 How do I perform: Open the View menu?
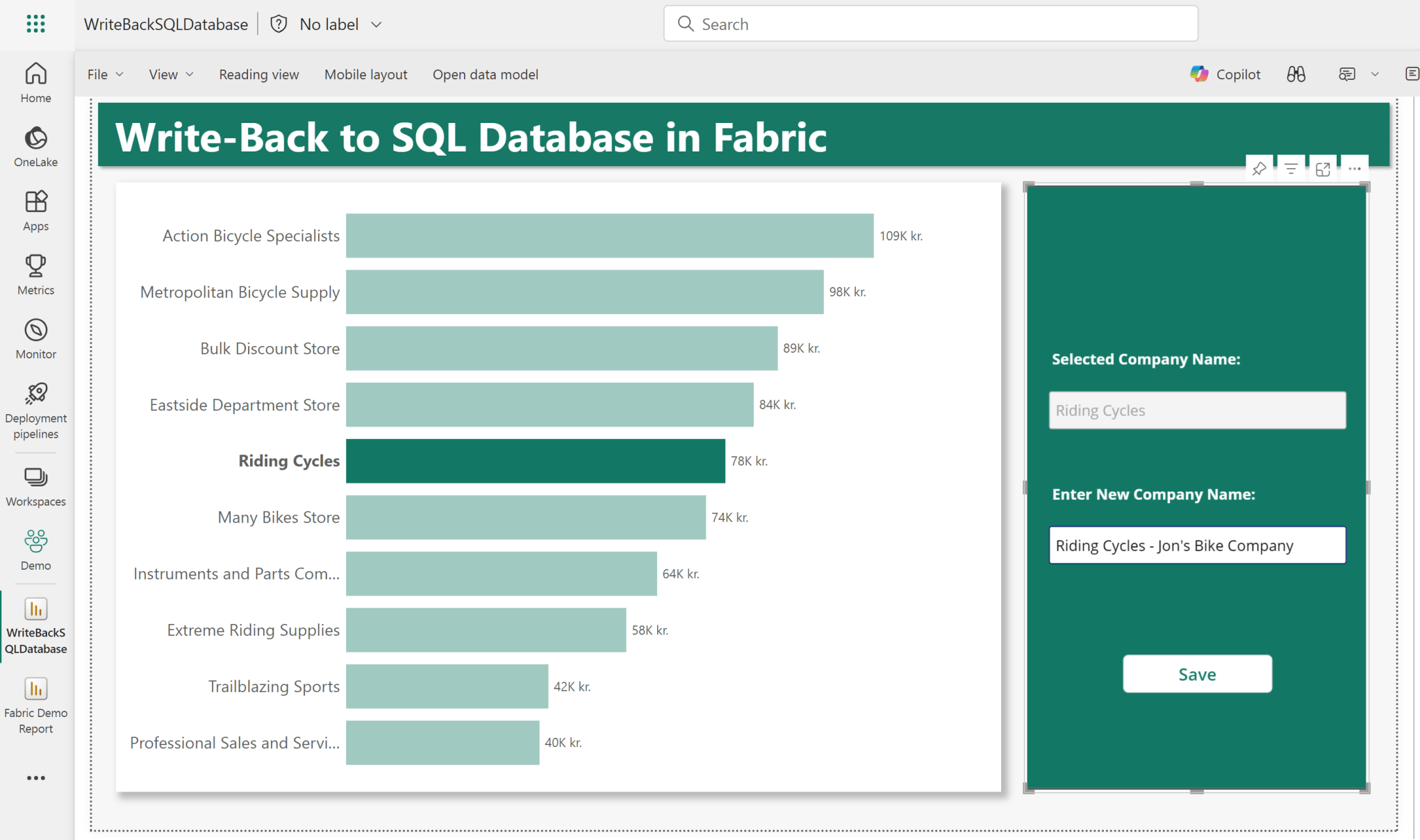tap(171, 74)
